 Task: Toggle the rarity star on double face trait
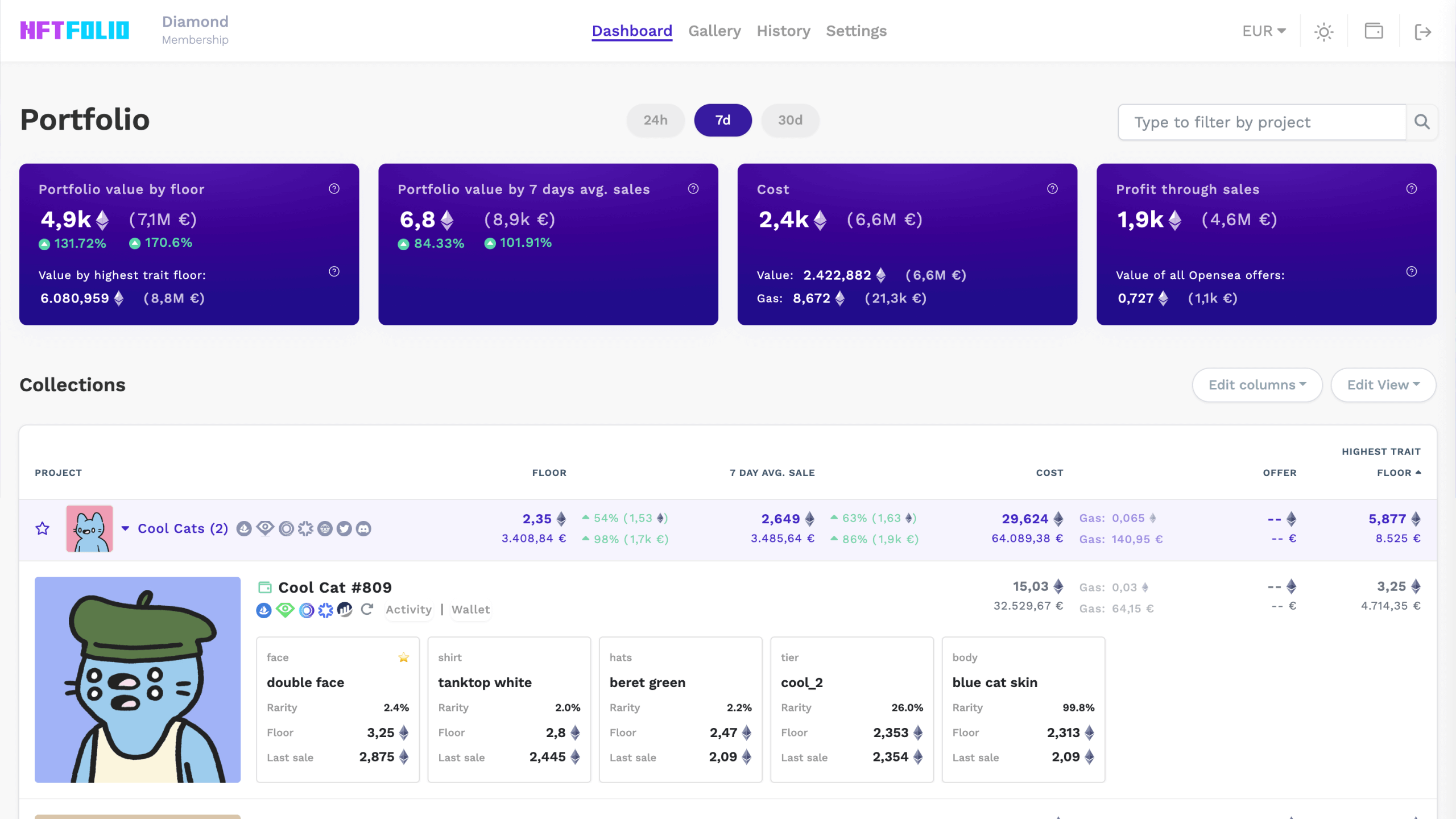pos(404,657)
